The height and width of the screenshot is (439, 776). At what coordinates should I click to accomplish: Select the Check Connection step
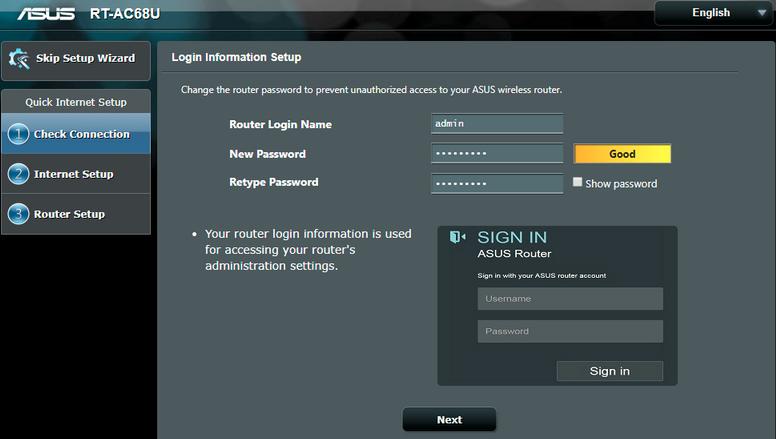[76, 134]
